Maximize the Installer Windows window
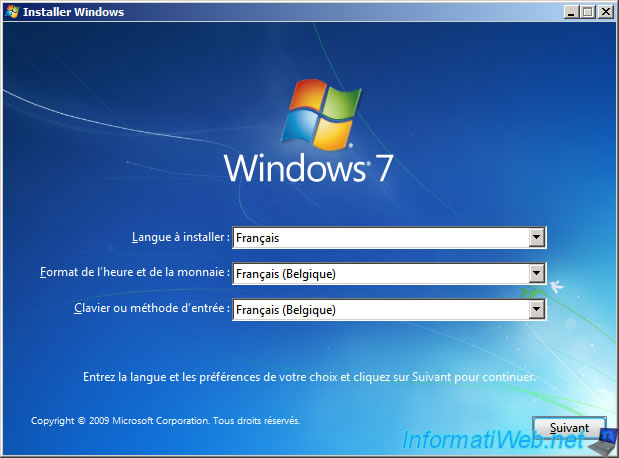The height and width of the screenshot is (458, 619). pyautogui.click(x=587, y=12)
